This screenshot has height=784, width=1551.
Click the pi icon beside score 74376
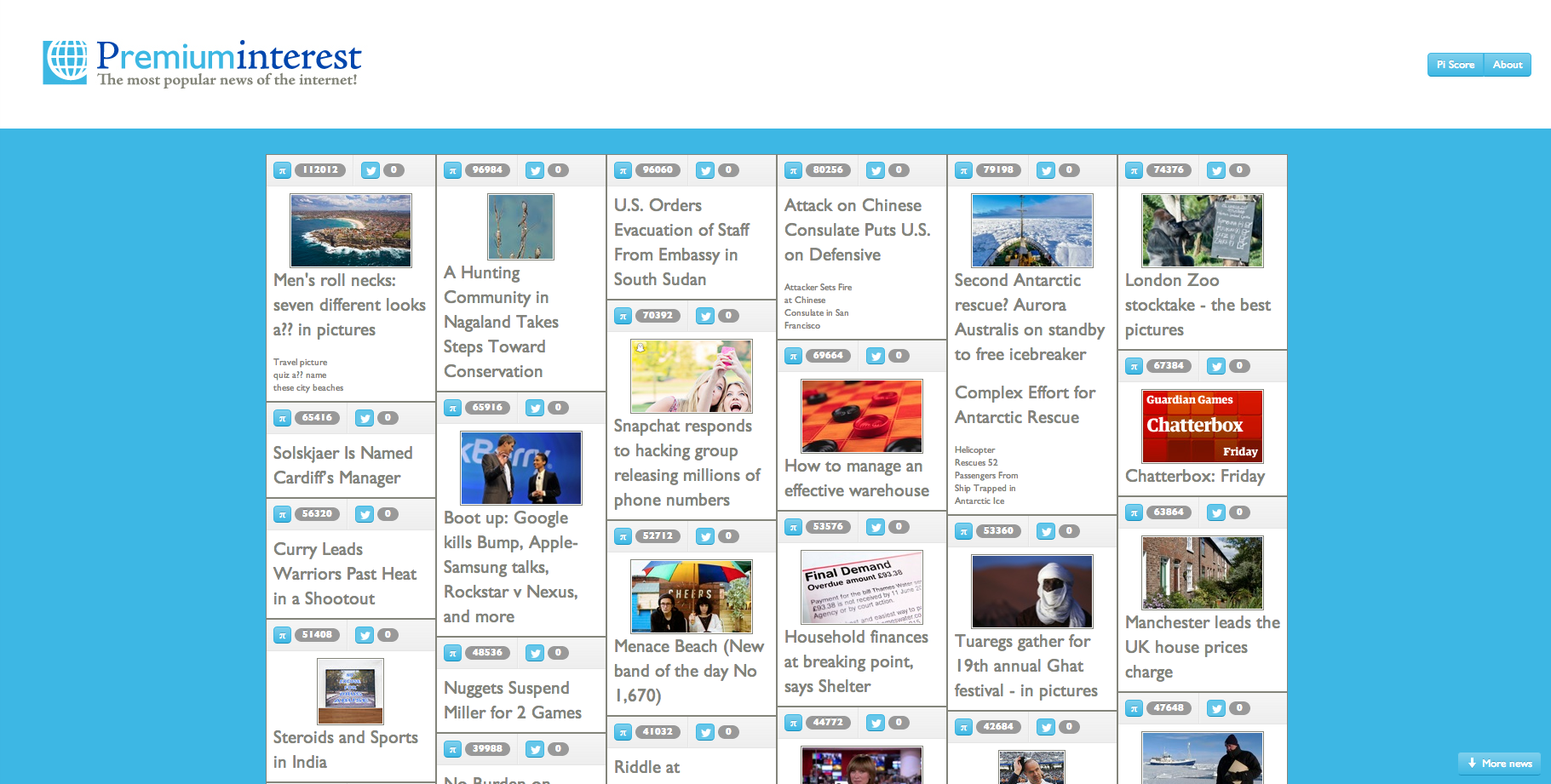pyautogui.click(x=1134, y=170)
